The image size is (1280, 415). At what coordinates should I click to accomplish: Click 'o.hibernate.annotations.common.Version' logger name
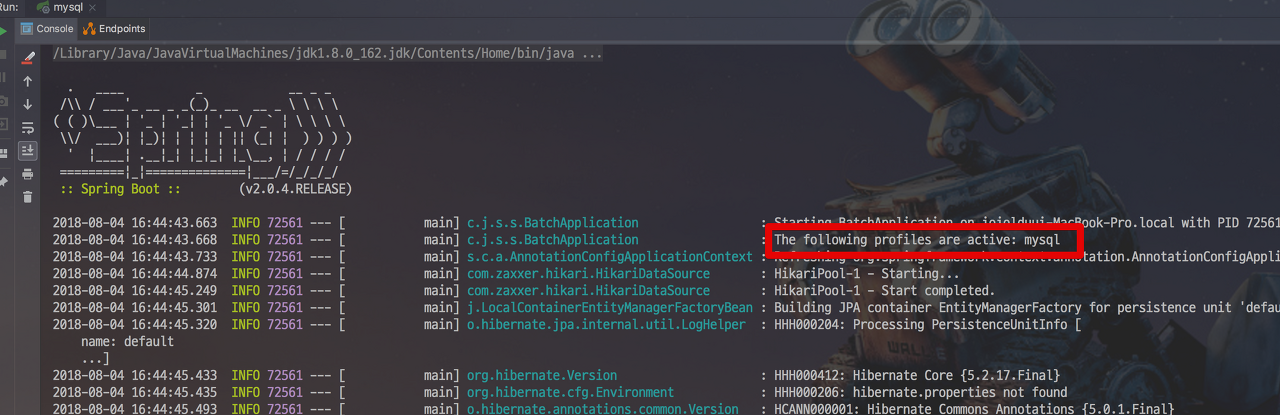click(x=602, y=409)
